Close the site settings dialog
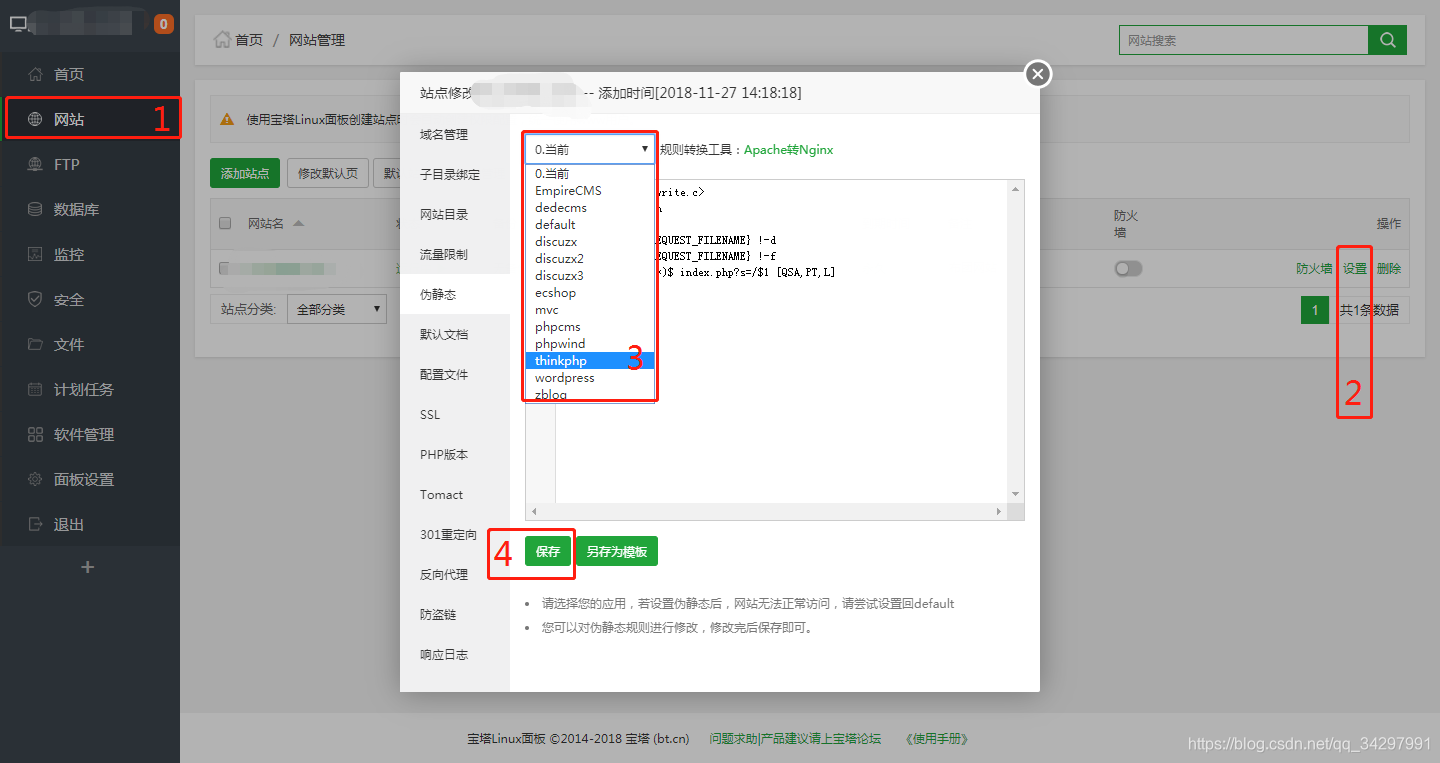Screen dimensions: 1440x763 1038,73
